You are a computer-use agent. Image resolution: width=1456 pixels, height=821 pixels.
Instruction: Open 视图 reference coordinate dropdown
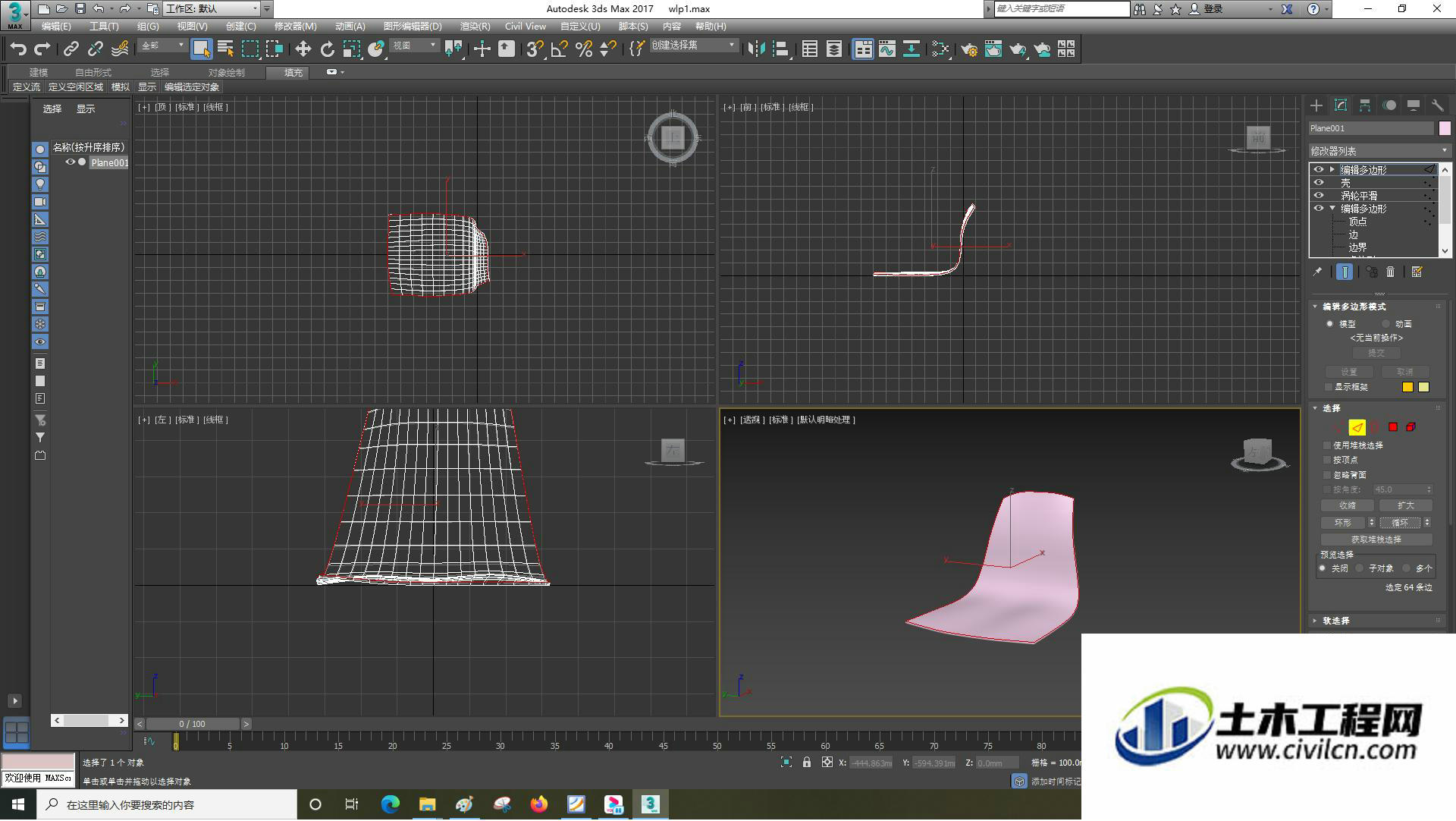(x=414, y=46)
